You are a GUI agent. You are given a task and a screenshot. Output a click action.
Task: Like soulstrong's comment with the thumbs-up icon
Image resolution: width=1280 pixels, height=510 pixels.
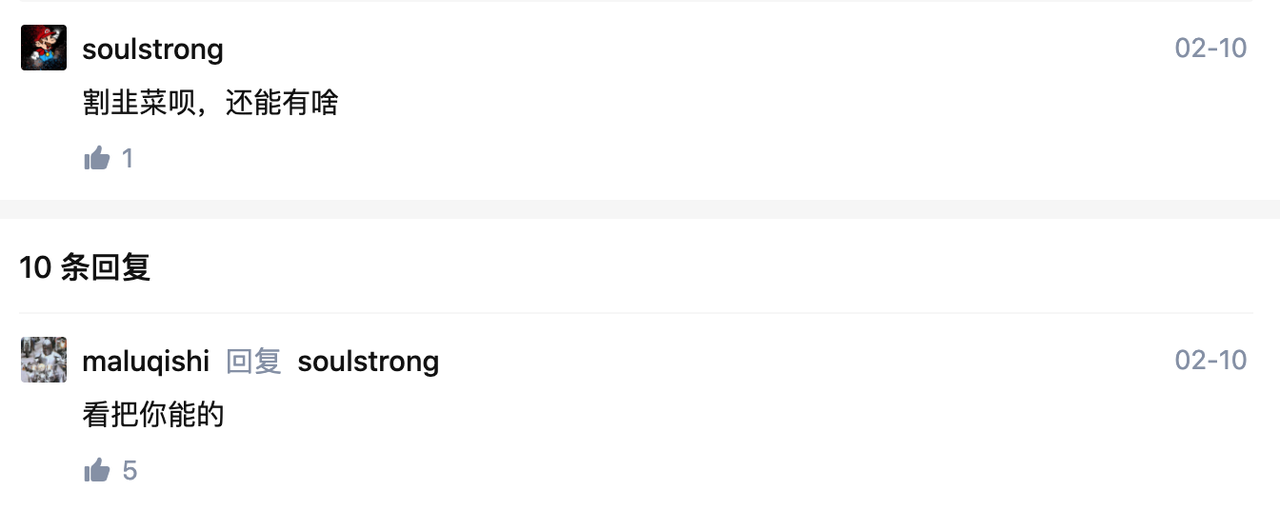pyautogui.click(x=97, y=158)
